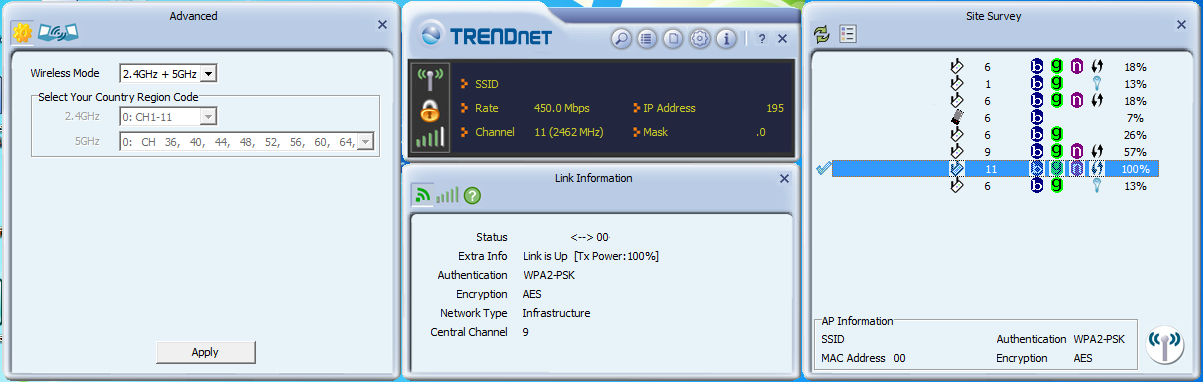Select the network row with 7% signal

[x=995, y=118]
